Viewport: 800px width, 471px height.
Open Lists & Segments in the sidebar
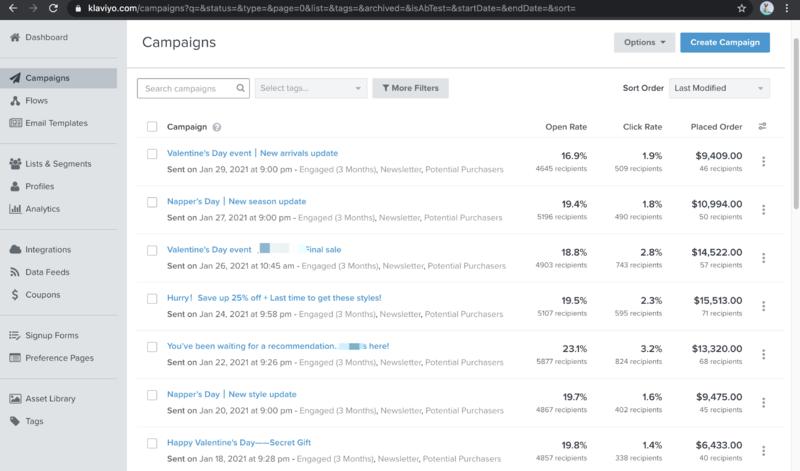click(x=58, y=164)
